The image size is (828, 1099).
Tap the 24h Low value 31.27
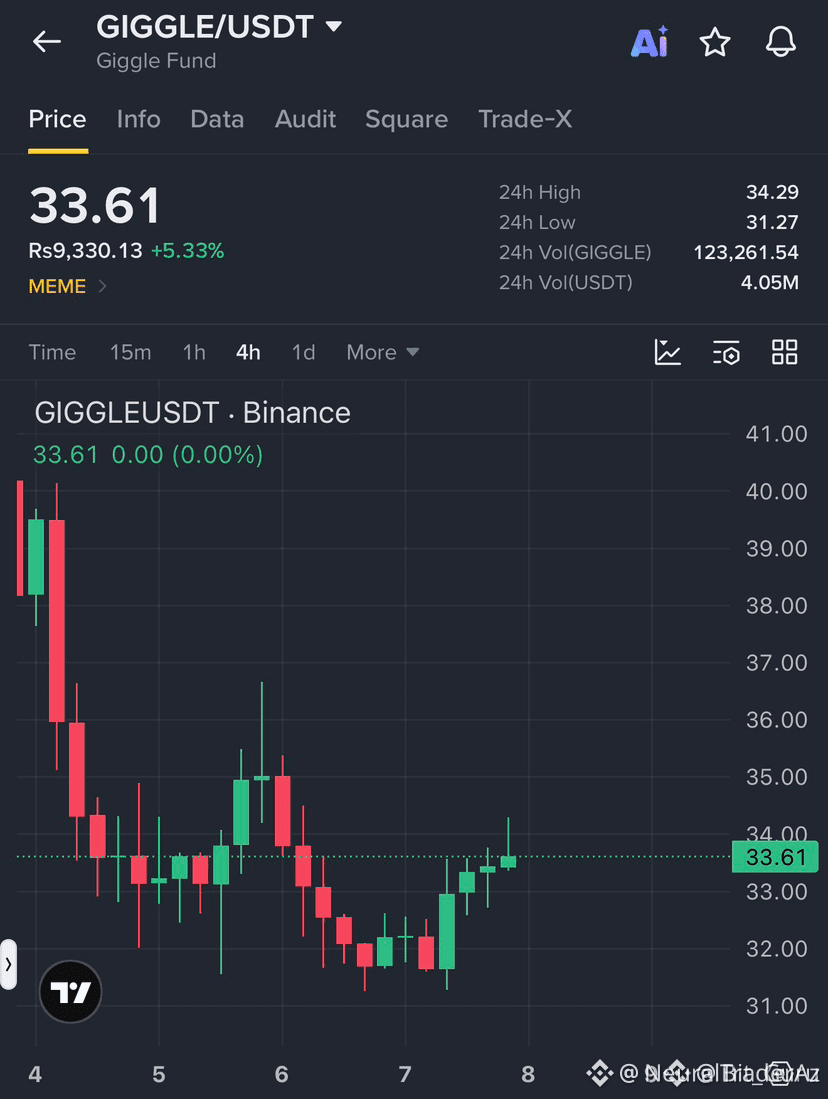(x=772, y=222)
